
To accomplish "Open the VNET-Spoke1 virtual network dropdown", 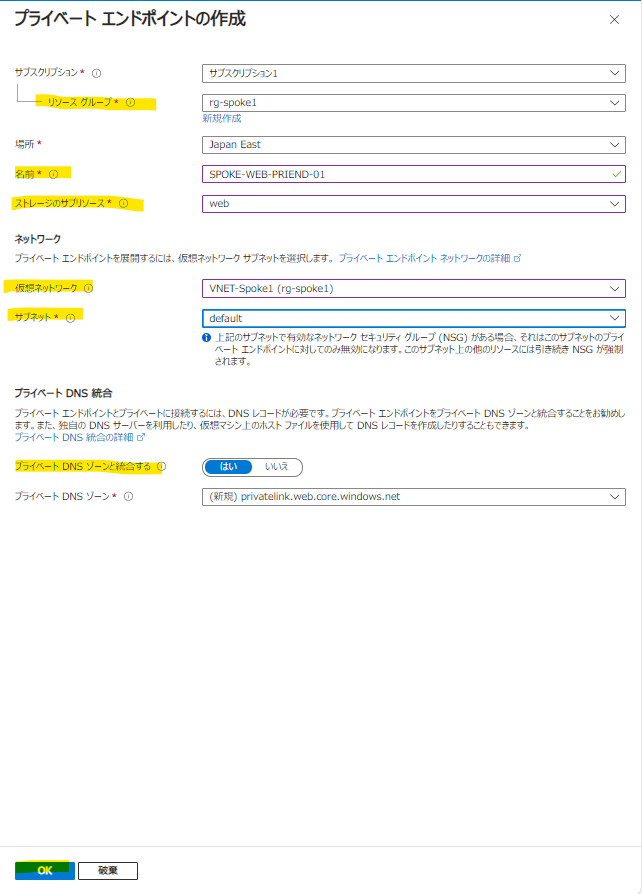I will click(x=414, y=288).
